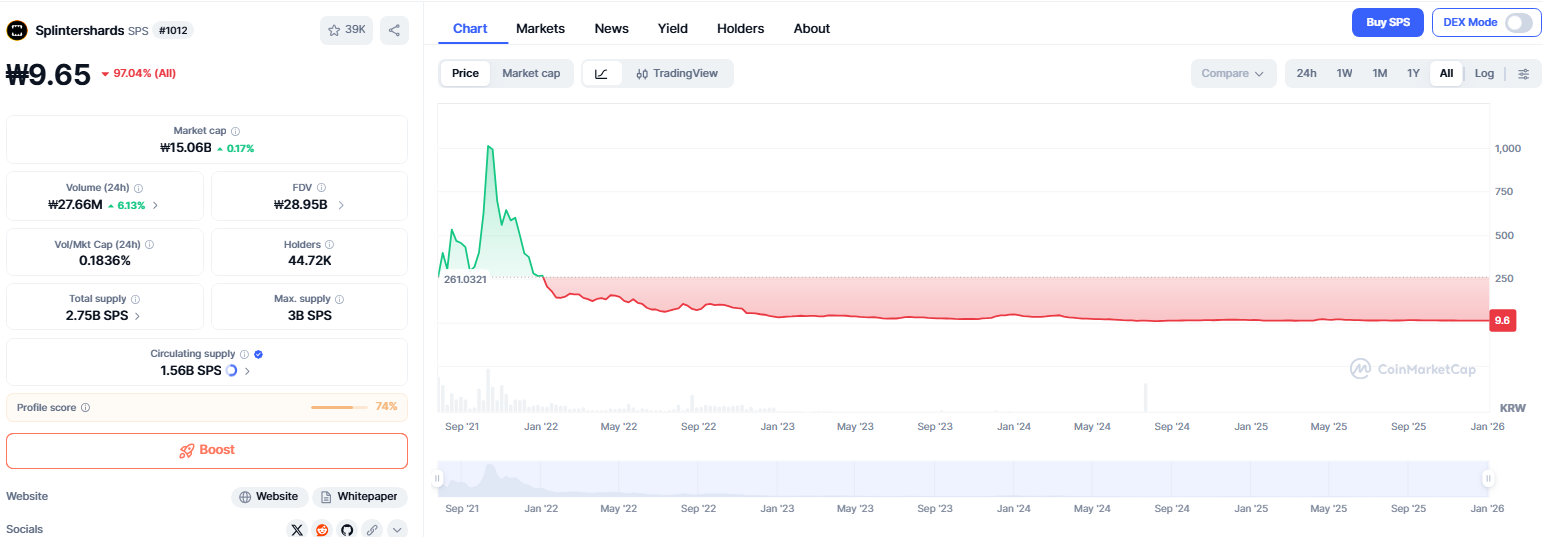Set chart range to 1W
1543x537 pixels.
coord(1344,73)
